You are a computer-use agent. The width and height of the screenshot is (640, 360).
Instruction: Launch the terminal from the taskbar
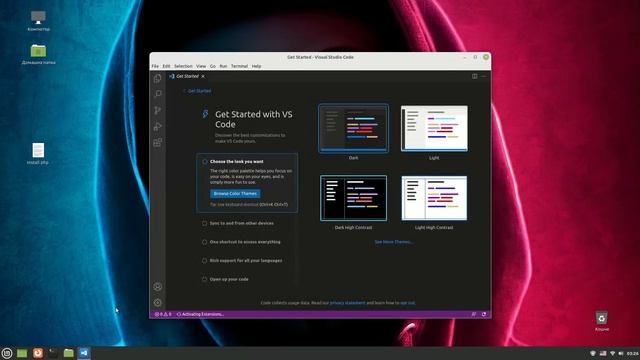point(53,353)
